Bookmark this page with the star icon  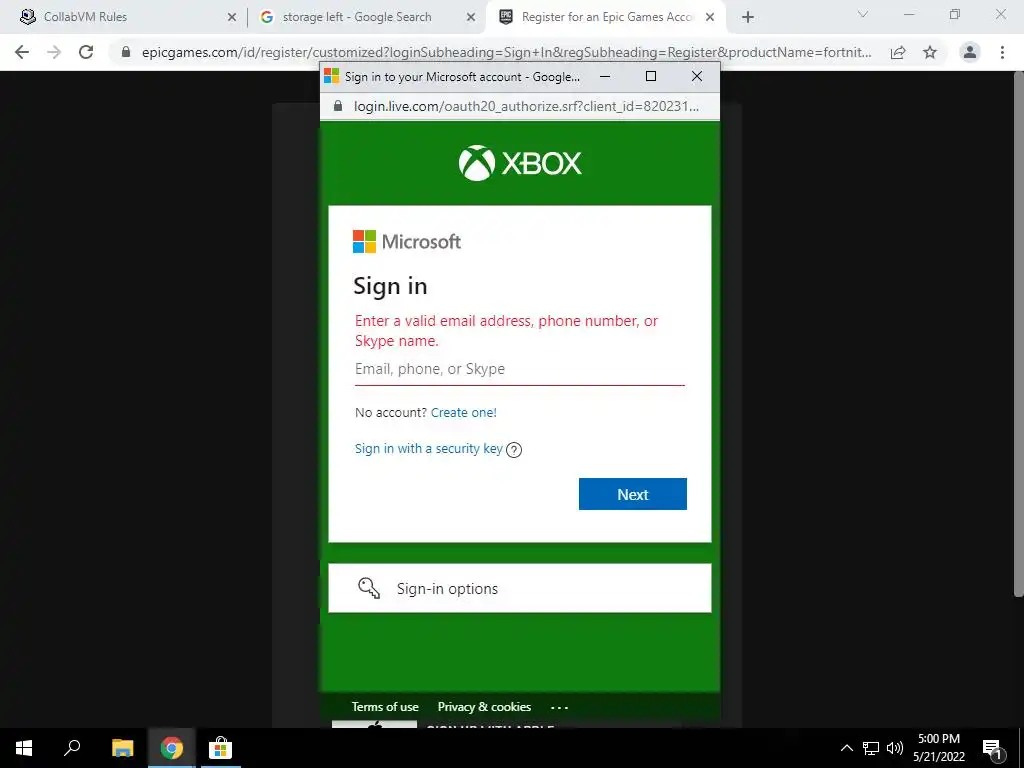point(930,52)
